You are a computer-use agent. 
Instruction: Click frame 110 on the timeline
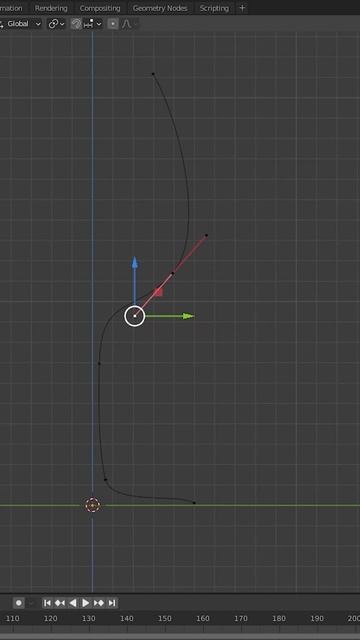(x=12, y=618)
